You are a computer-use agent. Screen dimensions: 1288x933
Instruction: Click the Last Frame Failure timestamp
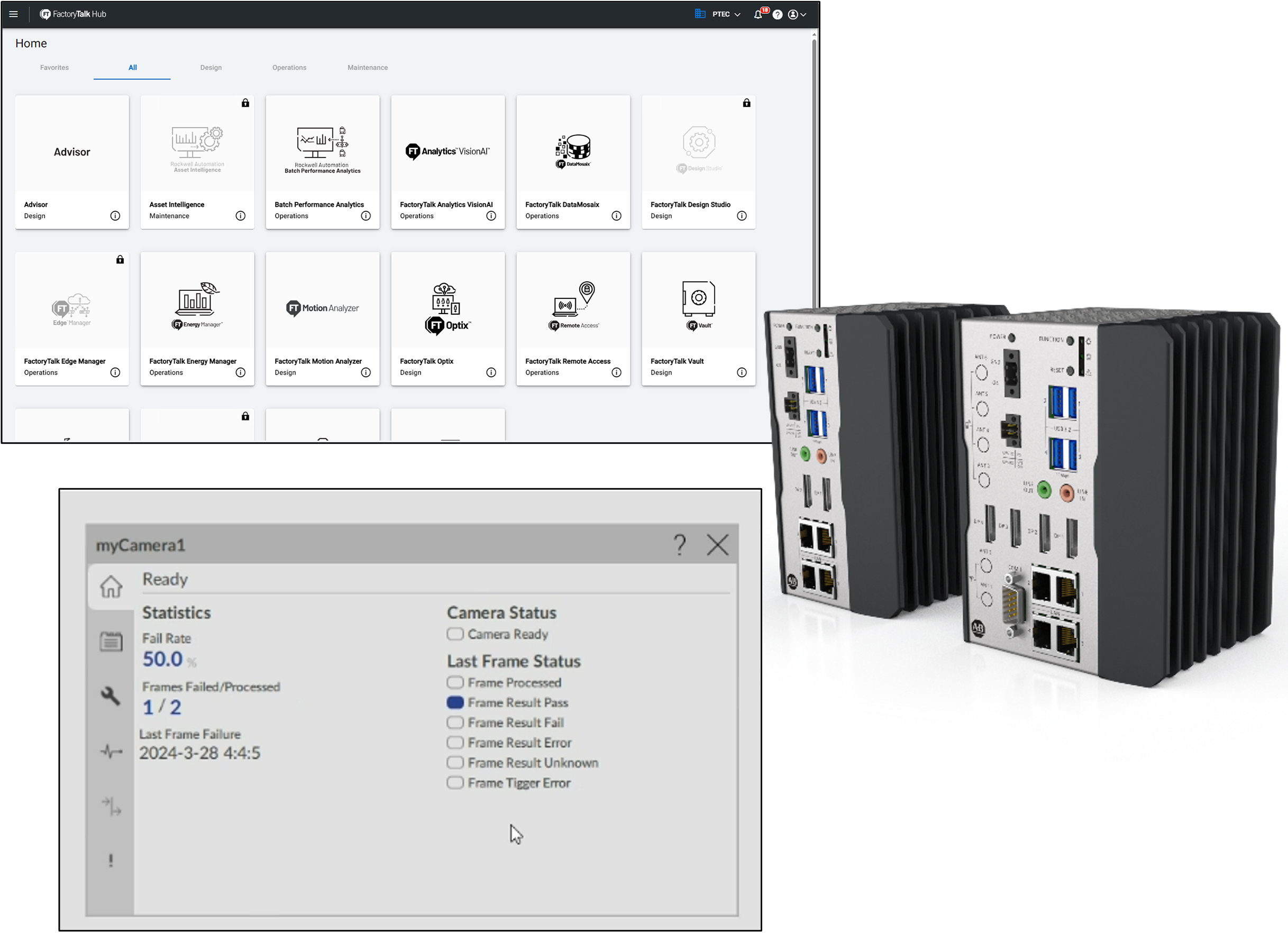coord(200,753)
